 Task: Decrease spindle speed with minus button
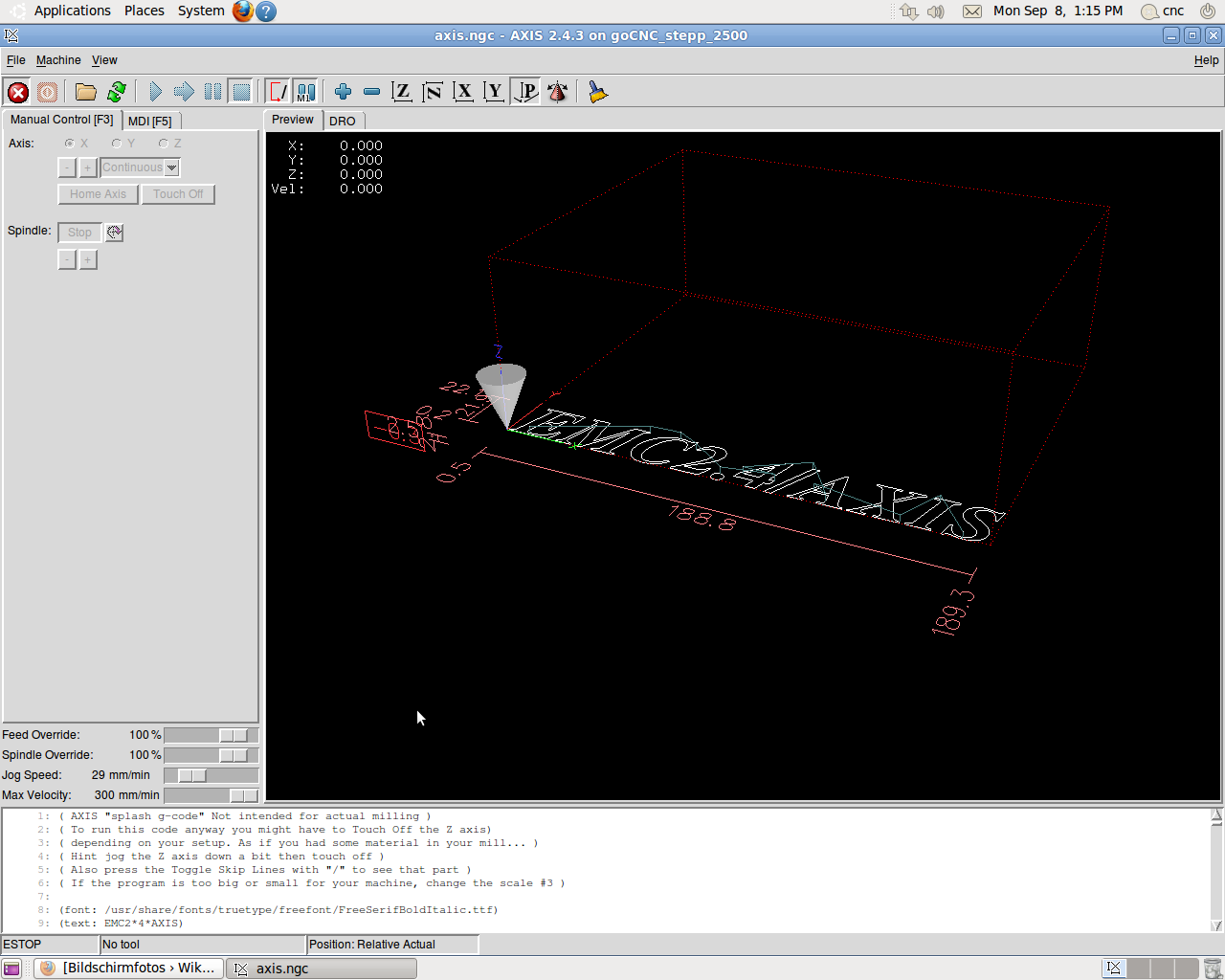click(67, 260)
